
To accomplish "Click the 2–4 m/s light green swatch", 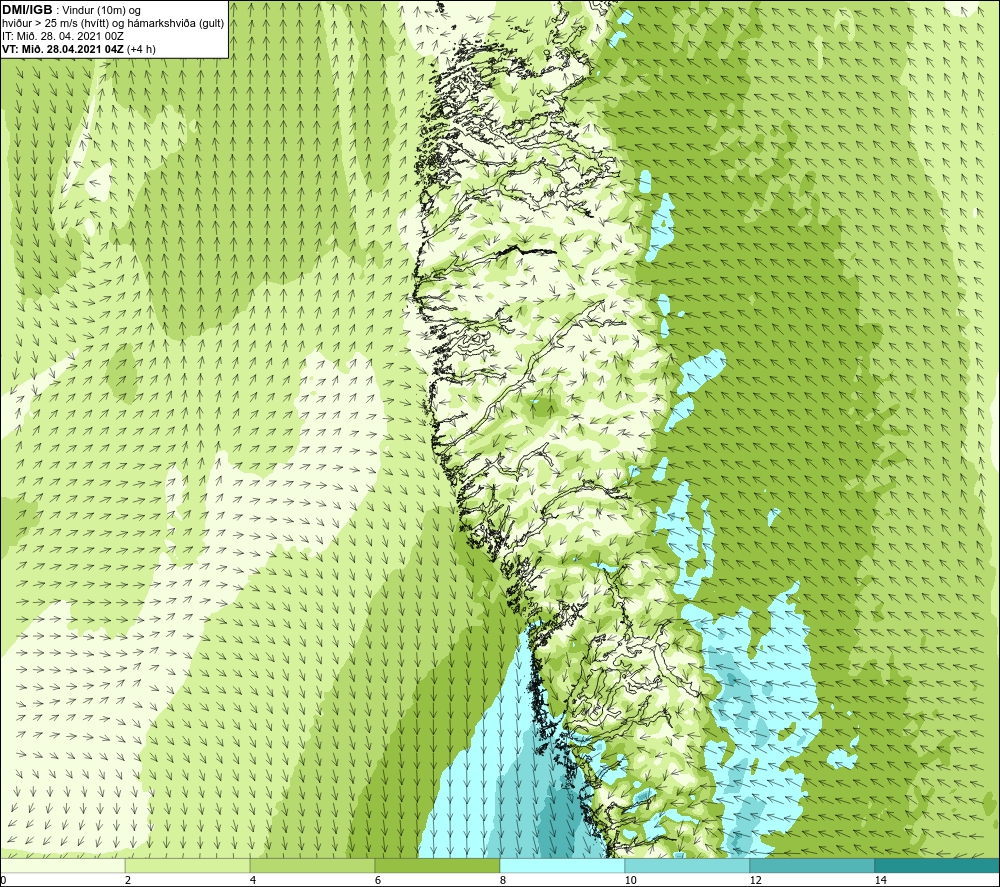I will 188,865.
